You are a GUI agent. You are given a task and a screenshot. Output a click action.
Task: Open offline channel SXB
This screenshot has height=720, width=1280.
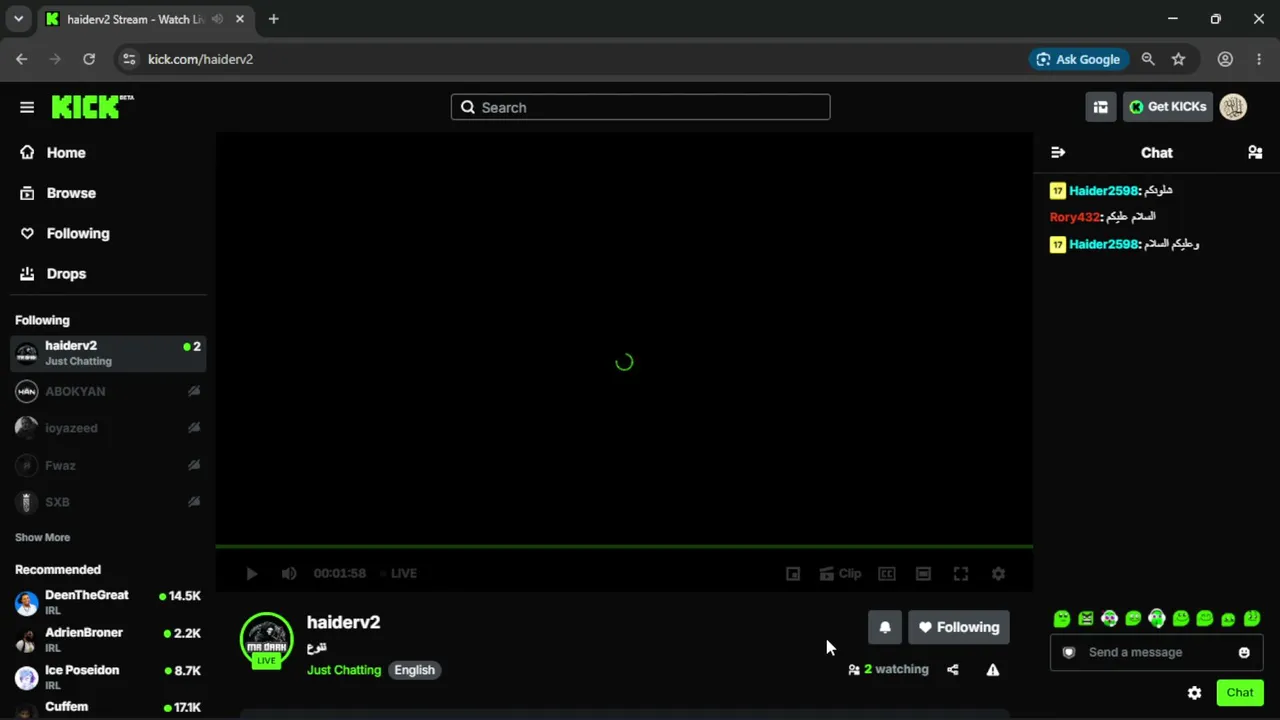(108, 502)
